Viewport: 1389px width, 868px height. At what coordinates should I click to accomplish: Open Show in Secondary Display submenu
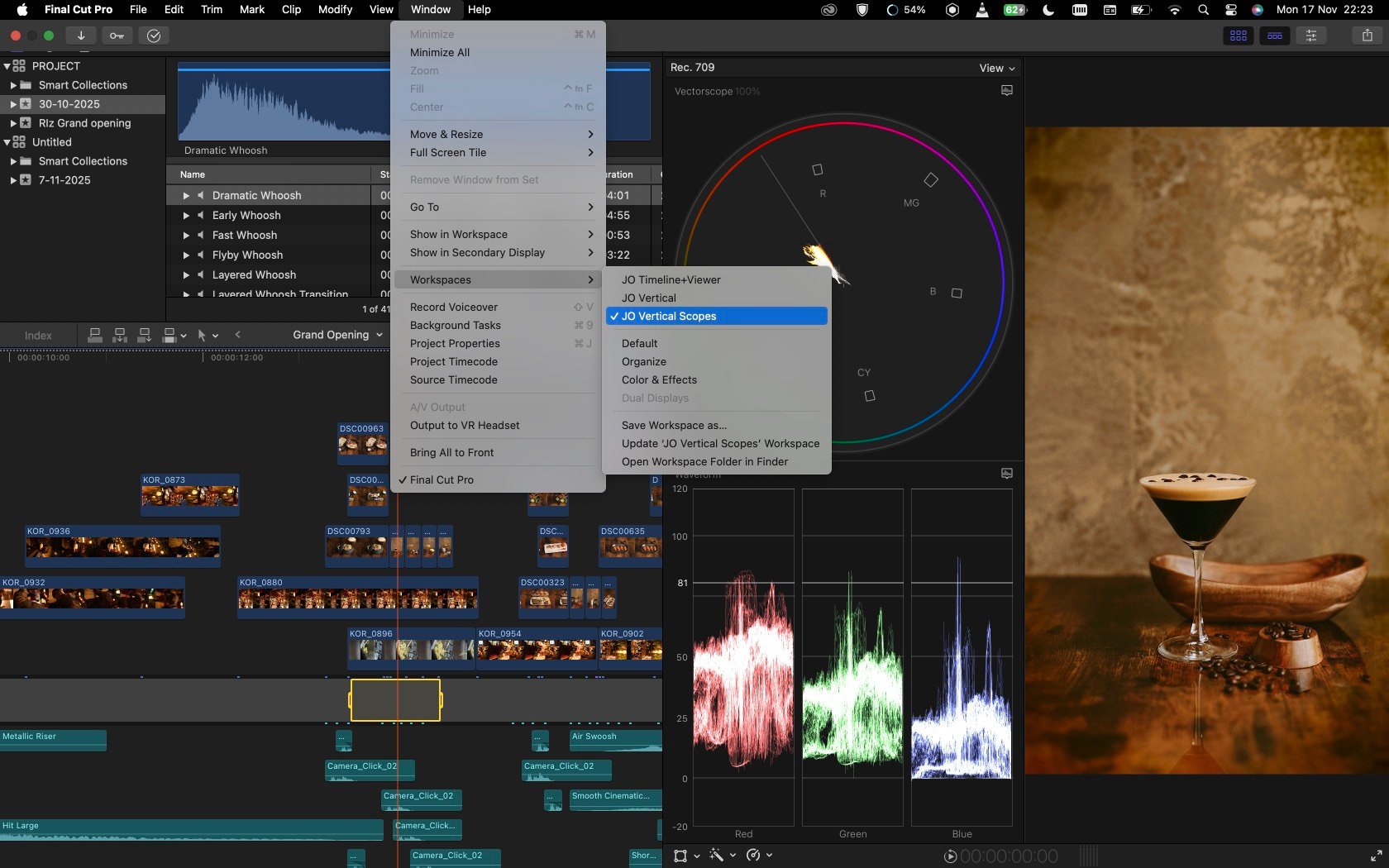[x=498, y=252]
